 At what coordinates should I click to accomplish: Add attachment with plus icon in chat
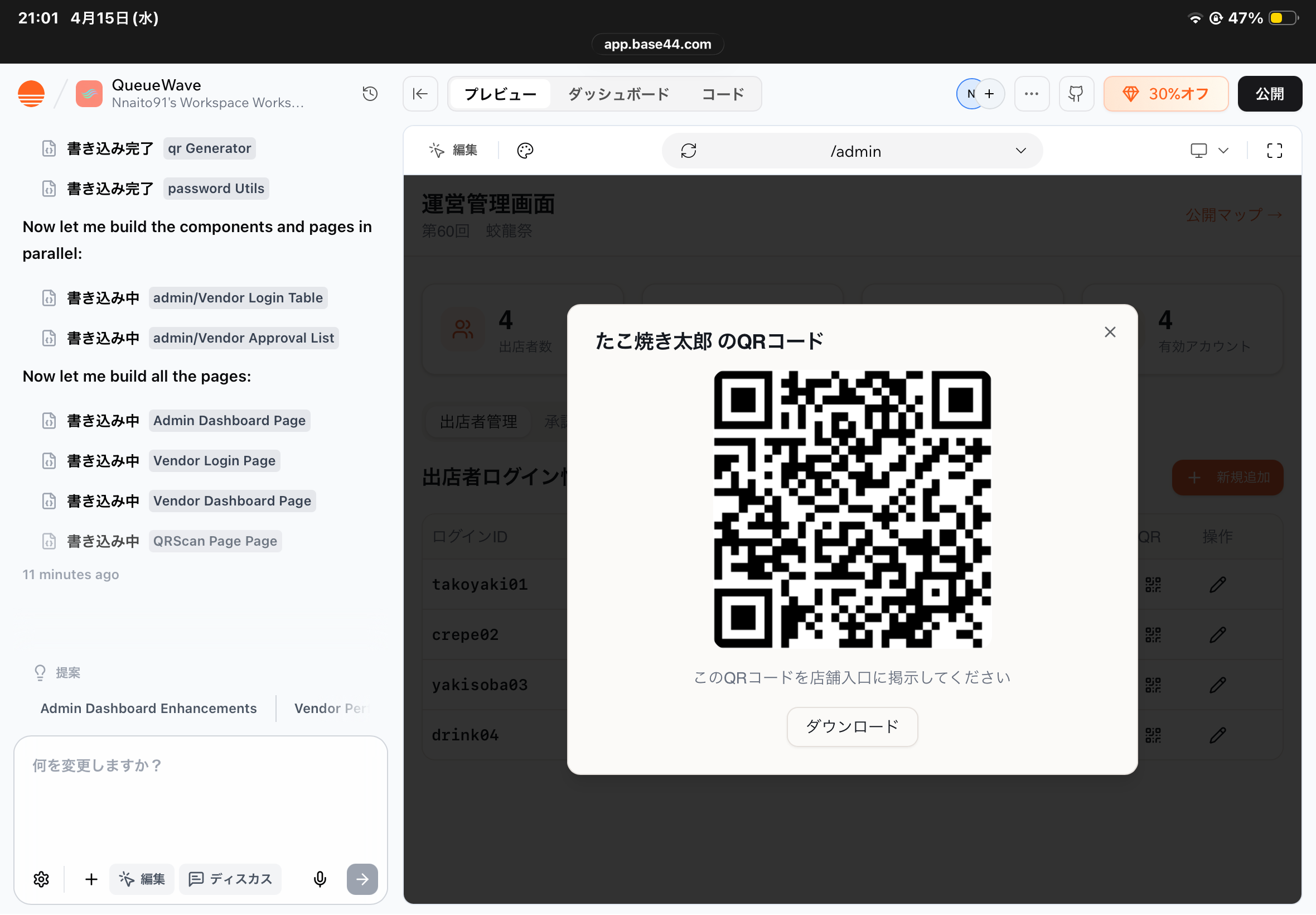(x=91, y=879)
